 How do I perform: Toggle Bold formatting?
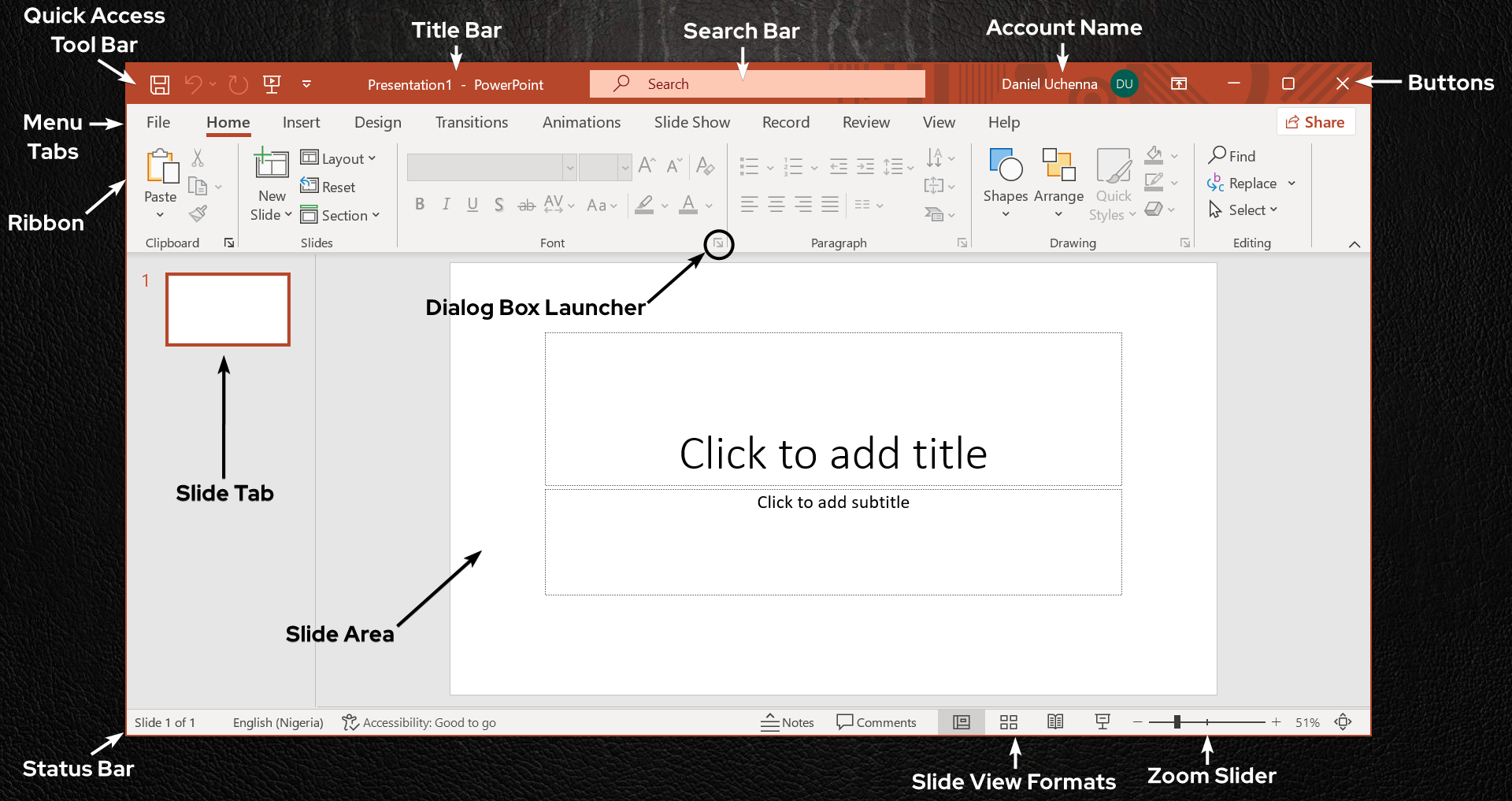420,205
